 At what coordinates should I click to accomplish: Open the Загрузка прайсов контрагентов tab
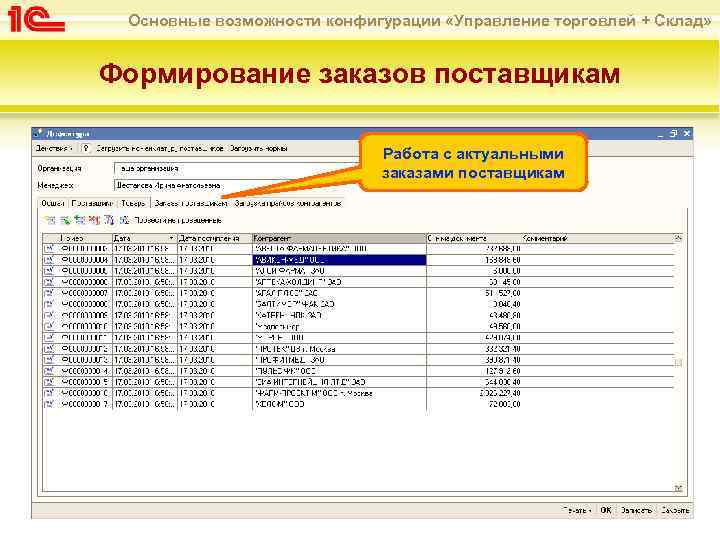(287, 203)
